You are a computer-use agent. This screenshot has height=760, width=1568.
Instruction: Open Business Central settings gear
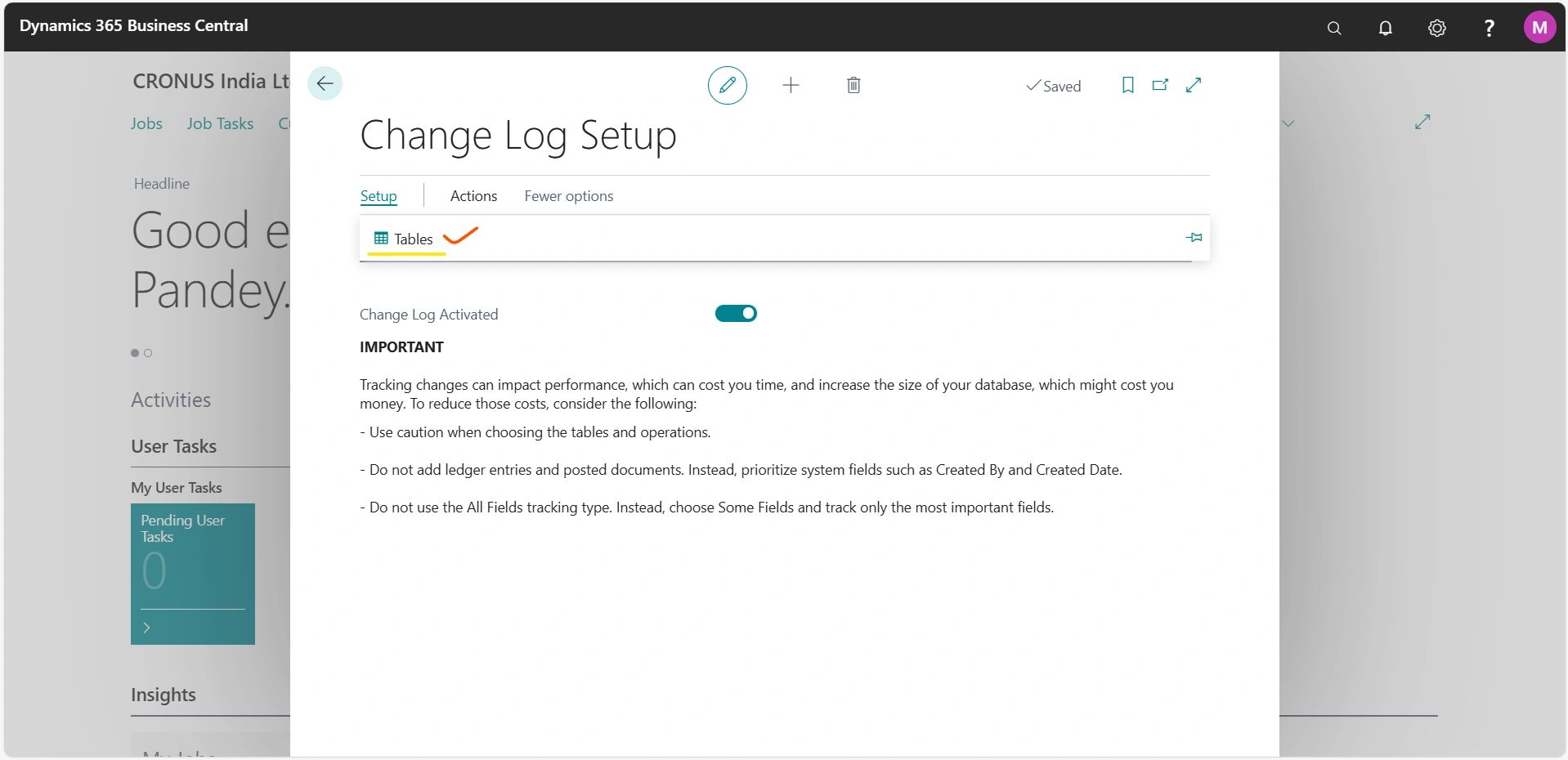tap(1436, 27)
